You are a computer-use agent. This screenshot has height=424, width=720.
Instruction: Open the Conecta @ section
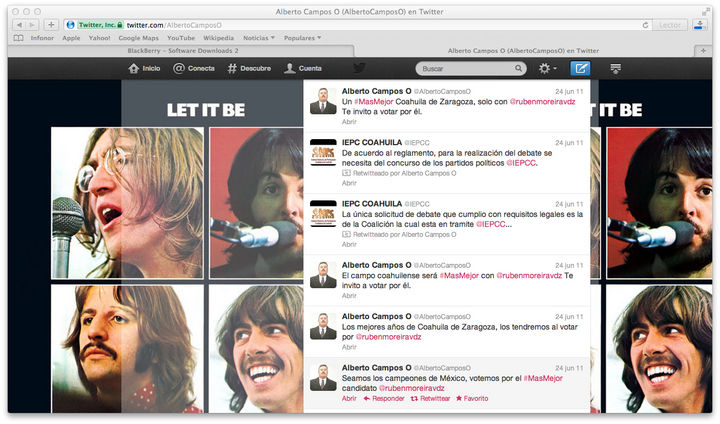193,69
